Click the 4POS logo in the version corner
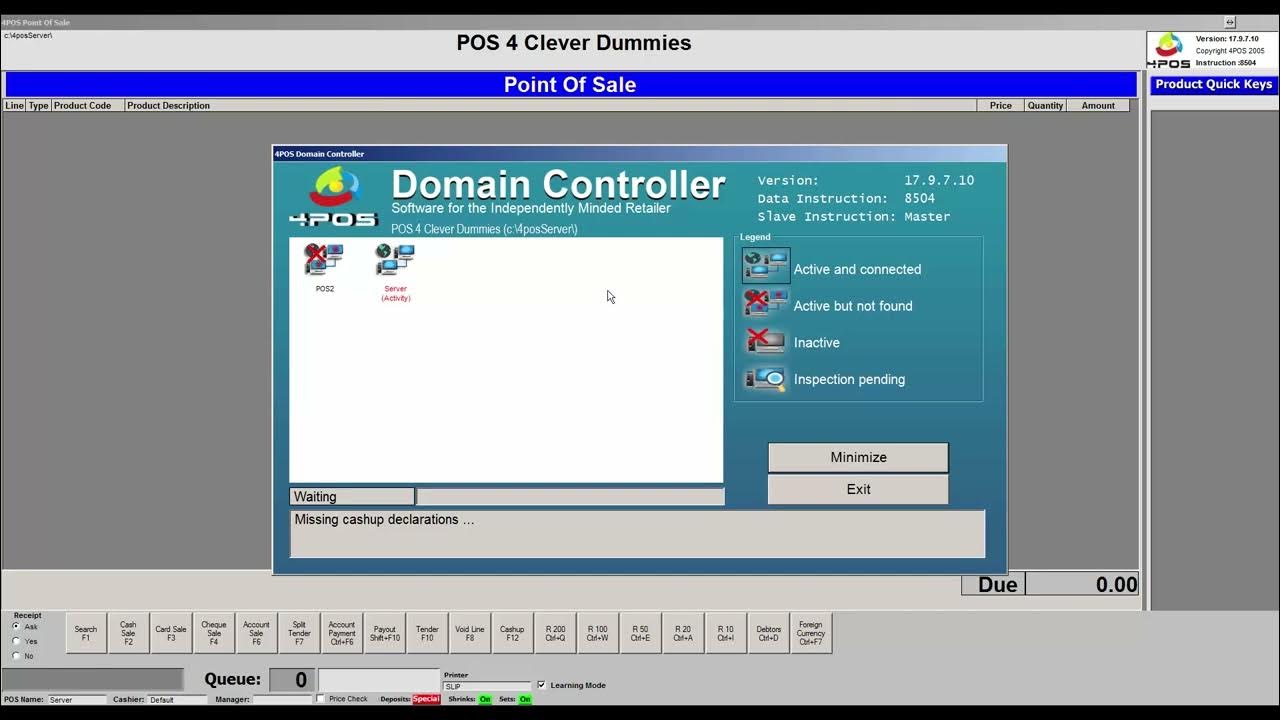This screenshot has width=1280, height=720. [1168, 51]
